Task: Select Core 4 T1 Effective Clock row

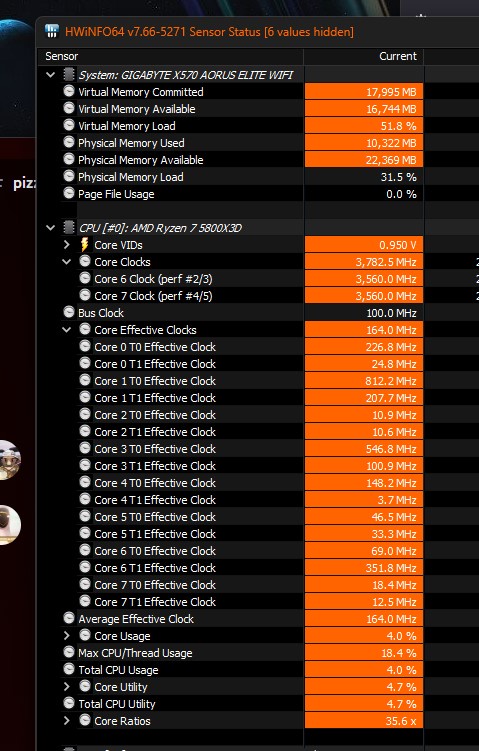Action: (155, 500)
